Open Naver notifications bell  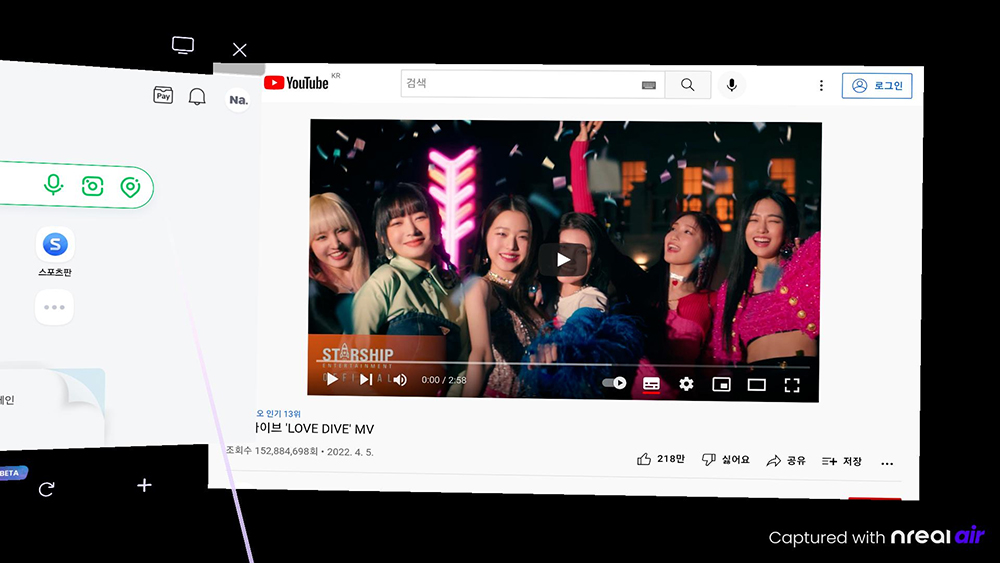tap(197, 97)
